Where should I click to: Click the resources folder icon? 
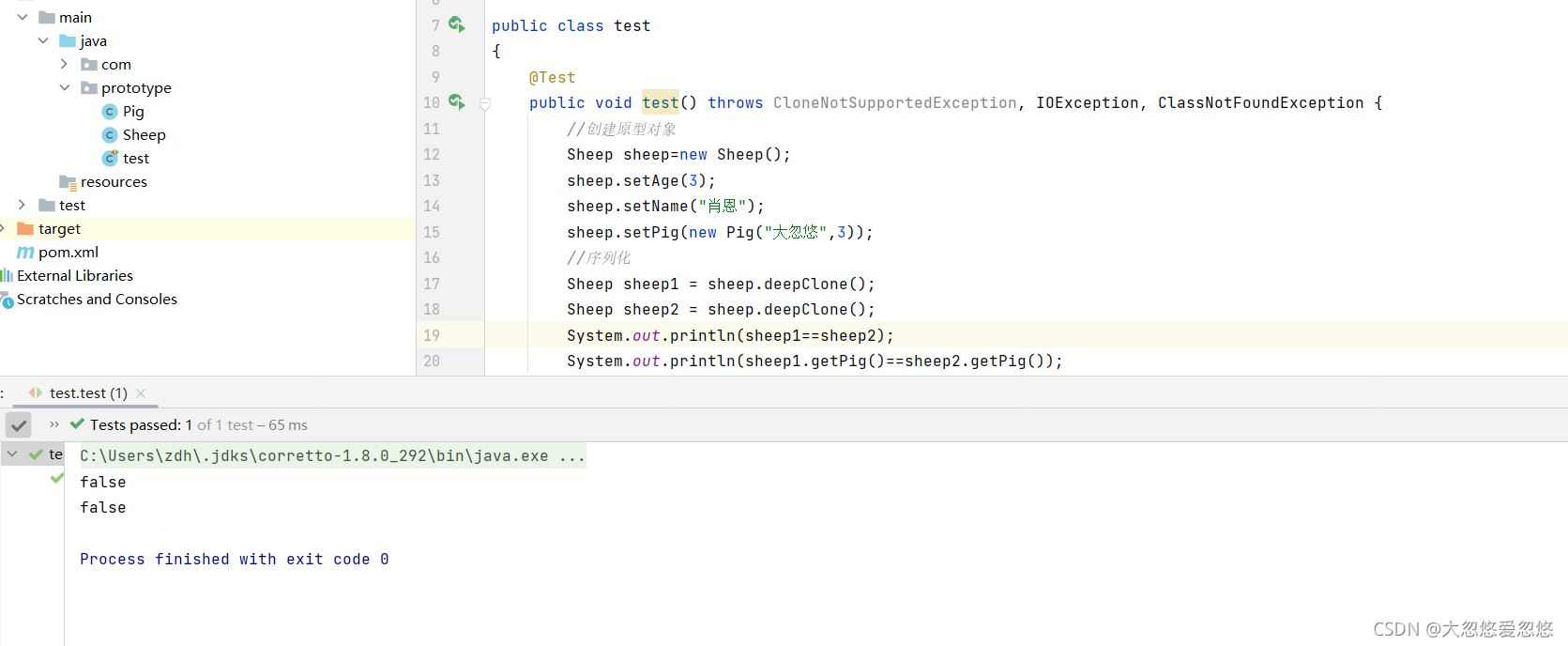68,182
